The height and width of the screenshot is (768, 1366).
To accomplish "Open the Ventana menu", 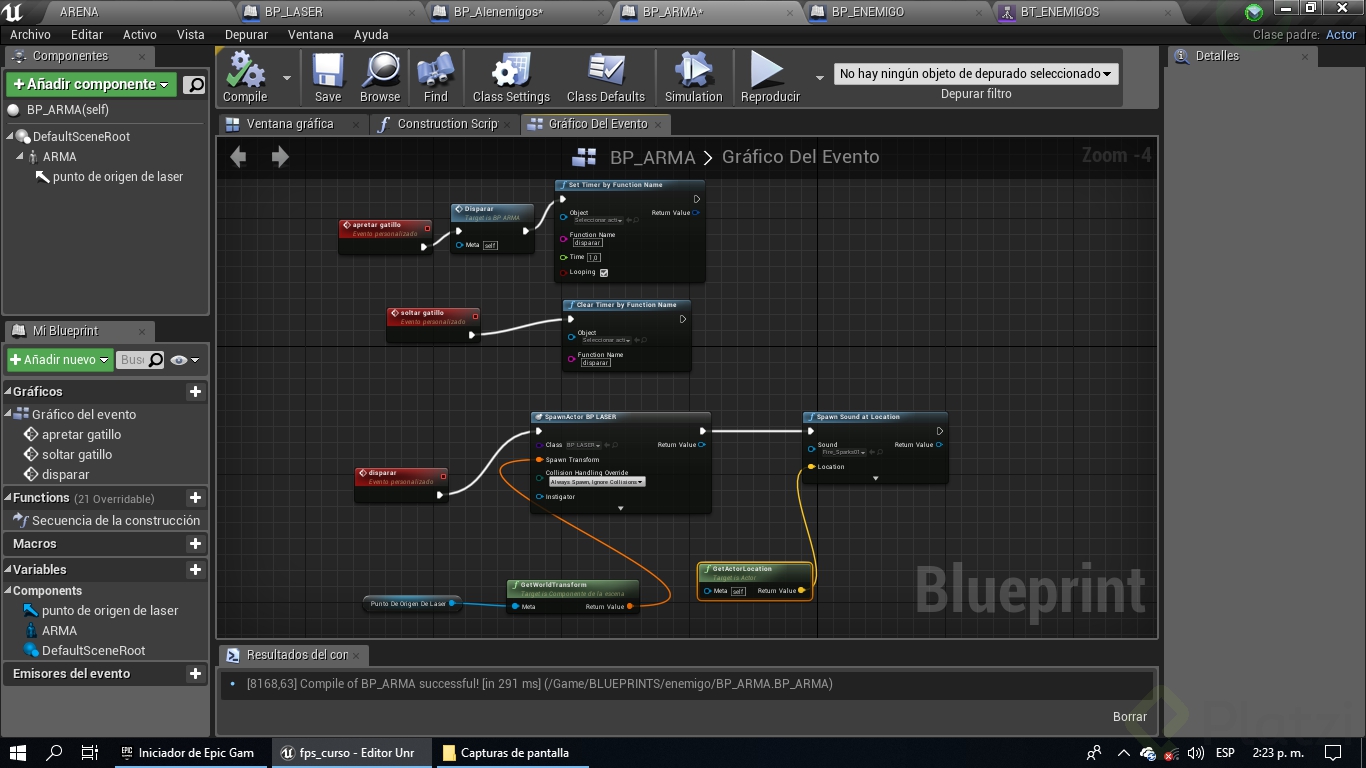I will pos(311,35).
